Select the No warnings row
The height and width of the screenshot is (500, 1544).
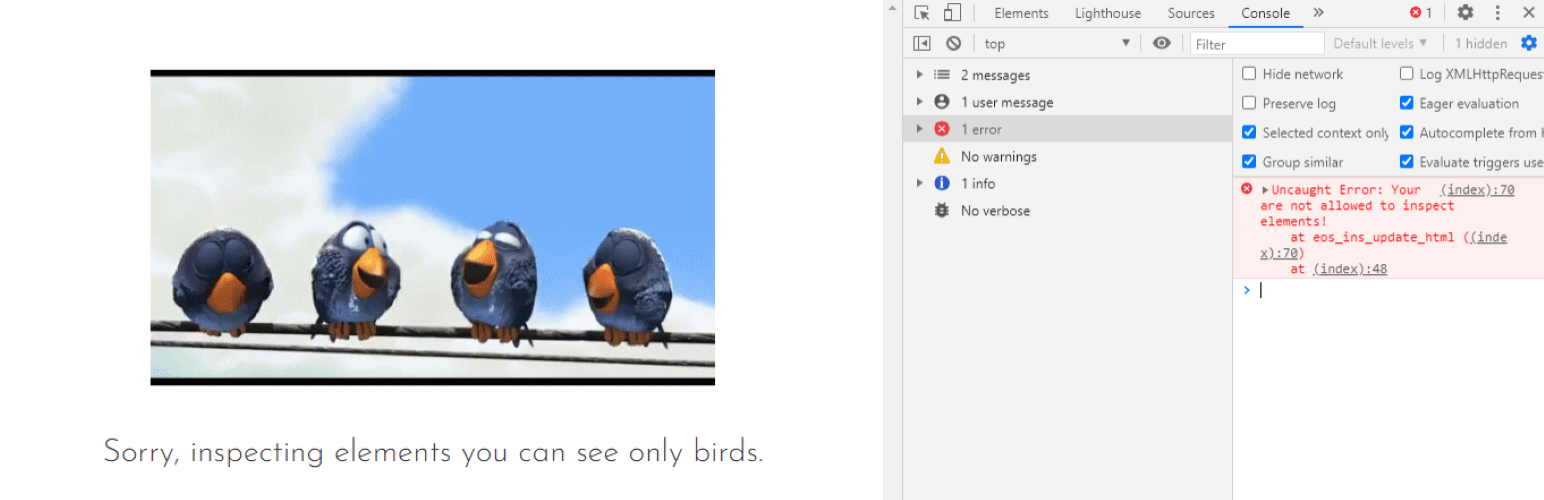tap(1067, 156)
